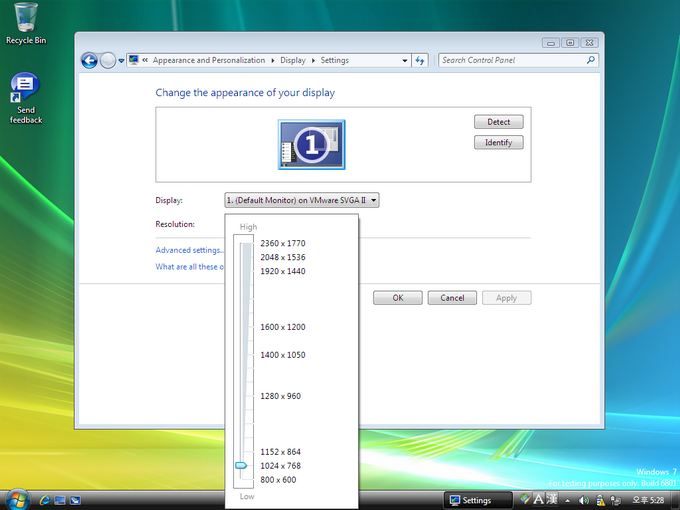Viewport: 680px width, 510px height.
Task: Choose 2048 x 1536 resolution label
Action: (x=283, y=257)
